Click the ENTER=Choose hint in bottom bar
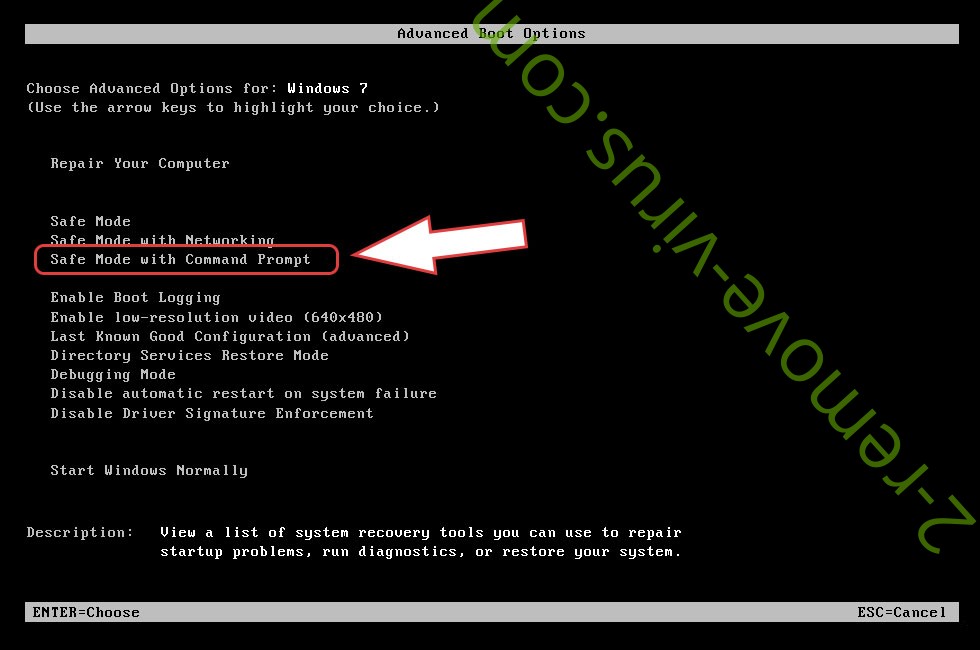This screenshot has height=650, width=980. click(86, 612)
